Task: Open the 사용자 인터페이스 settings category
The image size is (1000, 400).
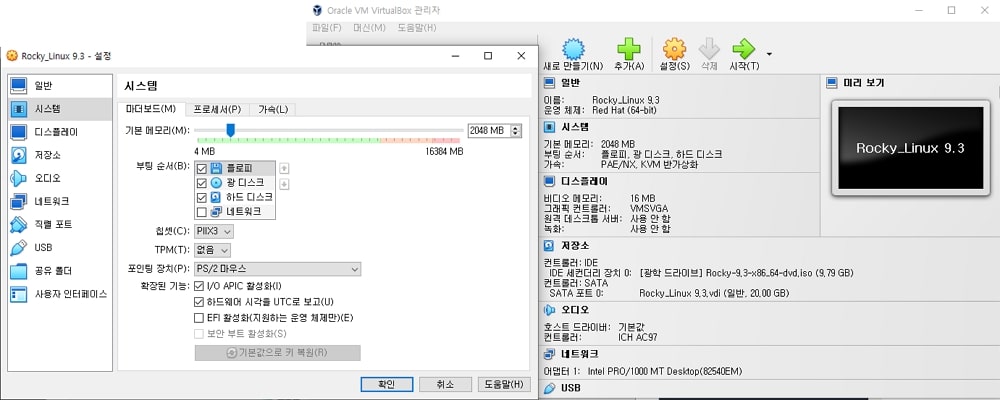Action: 59,294
